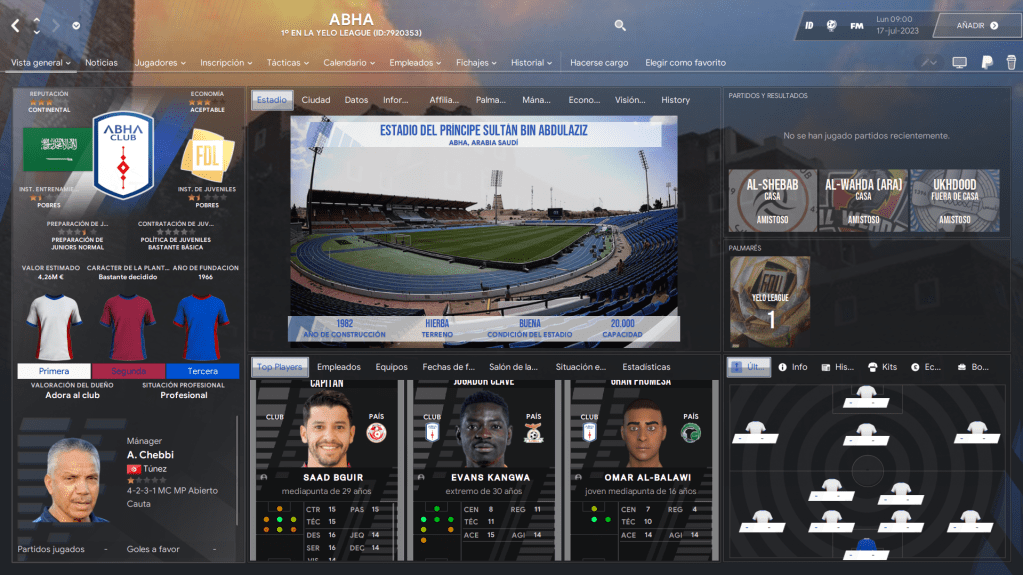Click the Info icon tab
1023x575 pixels.
[793, 367]
